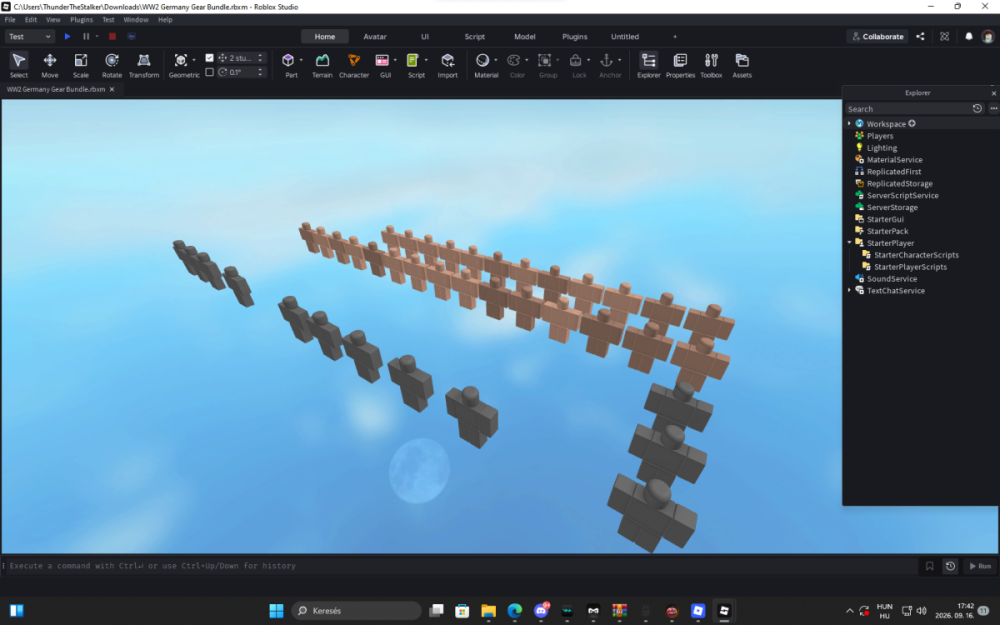Stop the test with the red Stop button
This screenshot has width=1000, height=625.
tap(112, 36)
